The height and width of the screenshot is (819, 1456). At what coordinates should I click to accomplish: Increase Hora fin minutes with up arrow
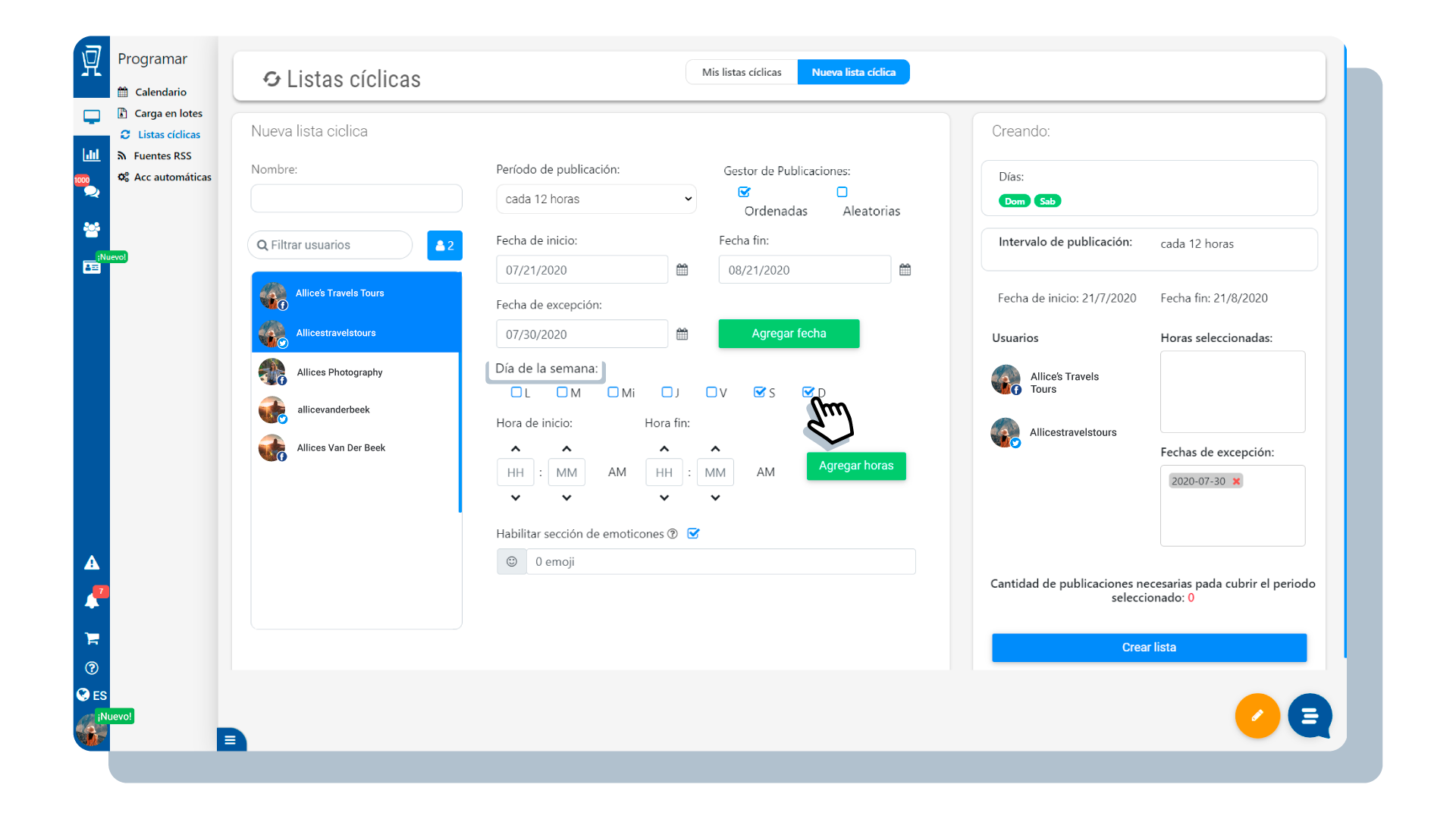pos(715,449)
